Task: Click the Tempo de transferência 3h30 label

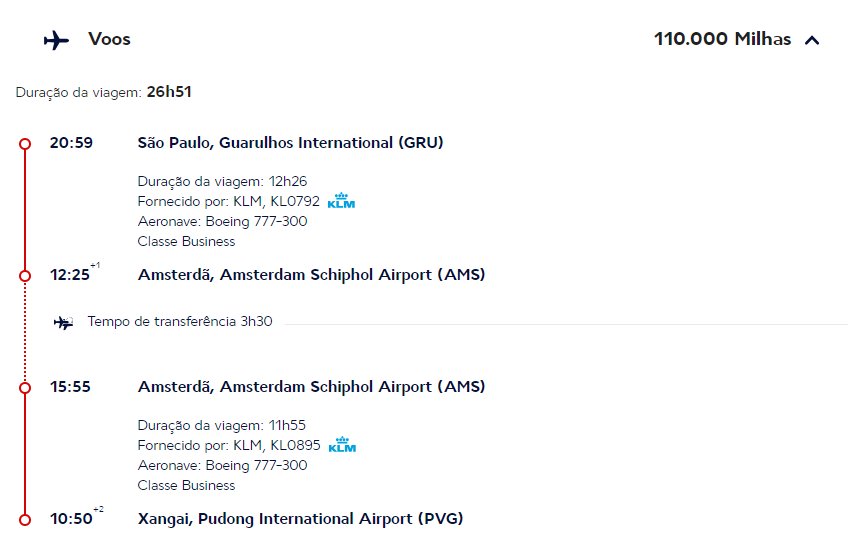Action: (180, 321)
